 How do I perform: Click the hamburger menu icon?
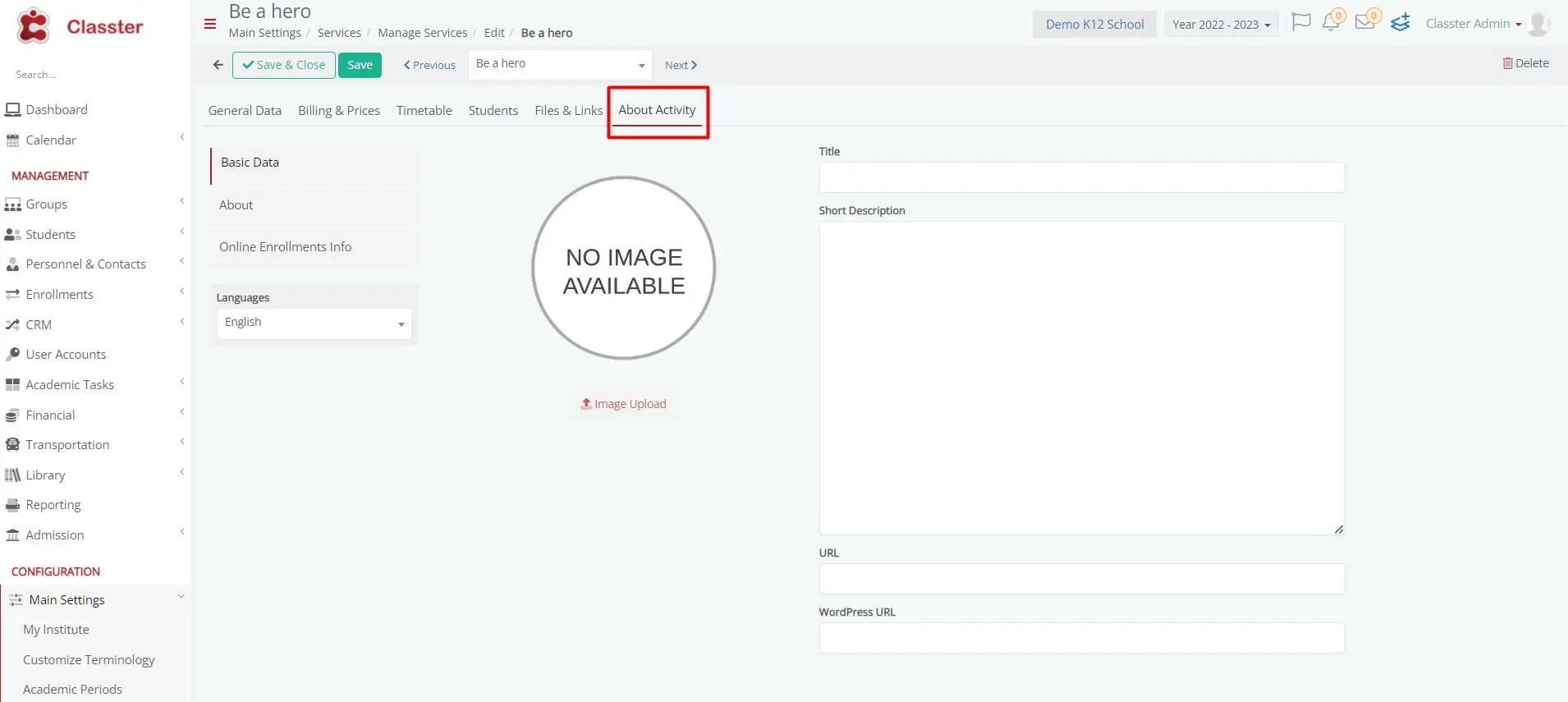pyautogui.click(x=210, y=24)
